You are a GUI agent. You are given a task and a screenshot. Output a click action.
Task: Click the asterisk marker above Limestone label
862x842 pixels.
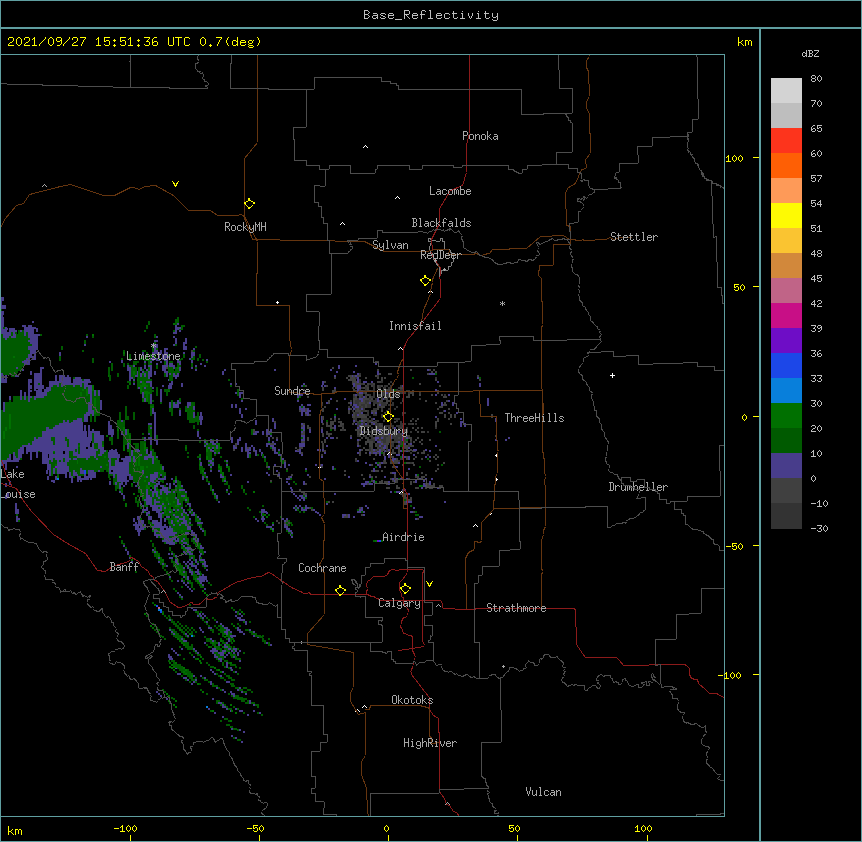pos(154,346)
